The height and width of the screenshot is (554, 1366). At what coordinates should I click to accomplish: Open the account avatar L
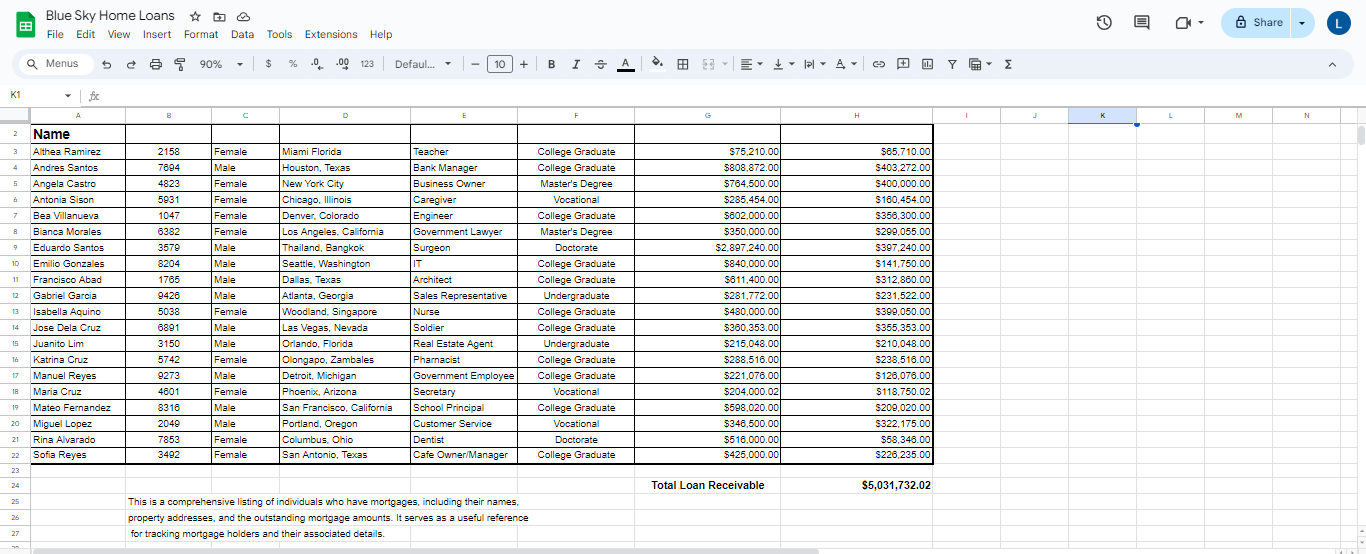[1339, 23]
